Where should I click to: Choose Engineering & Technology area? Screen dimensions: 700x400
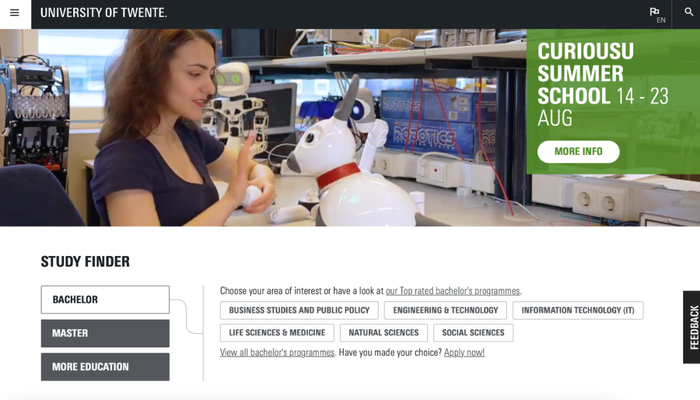tap(445, 310)
